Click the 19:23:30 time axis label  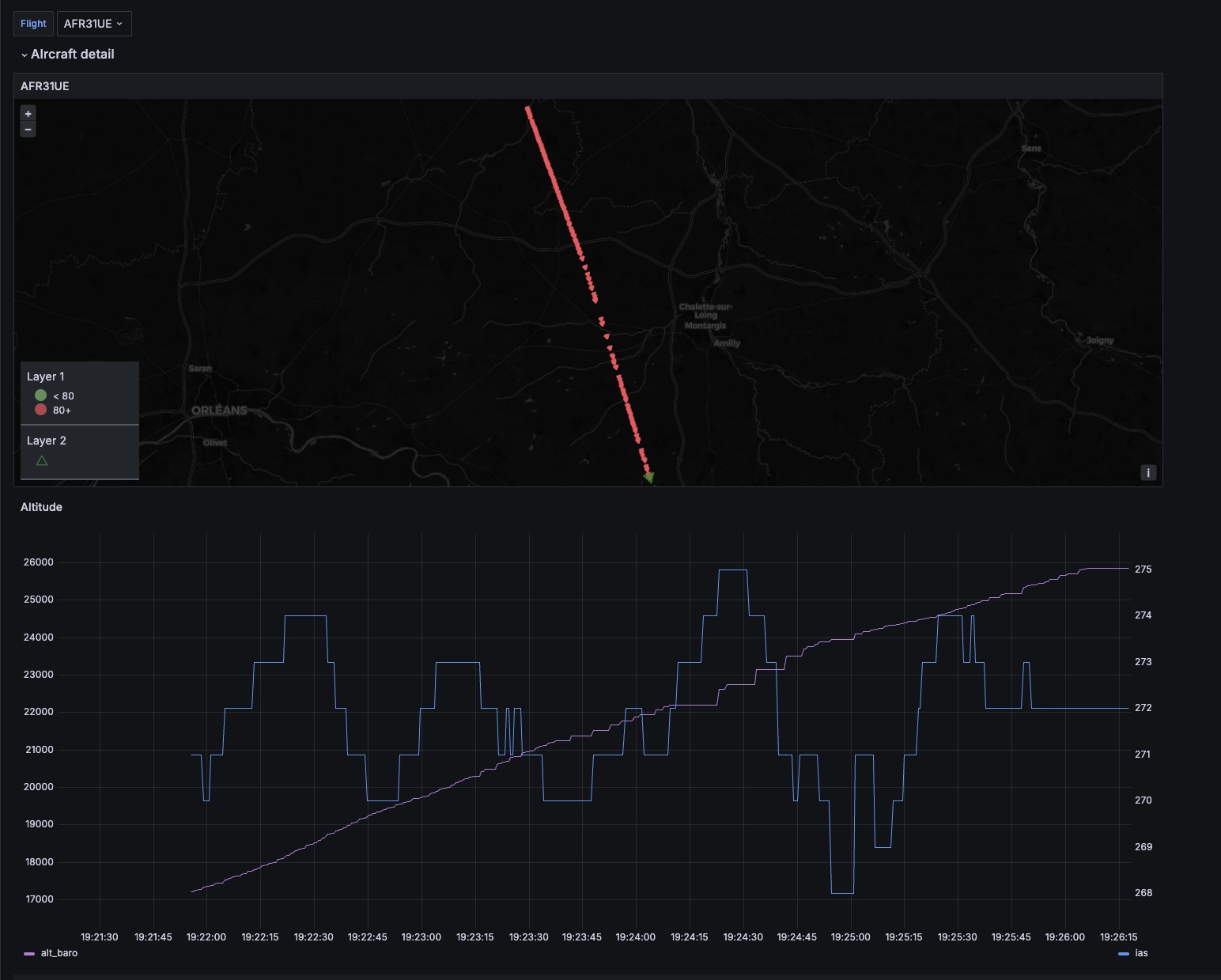pos(529,937)
